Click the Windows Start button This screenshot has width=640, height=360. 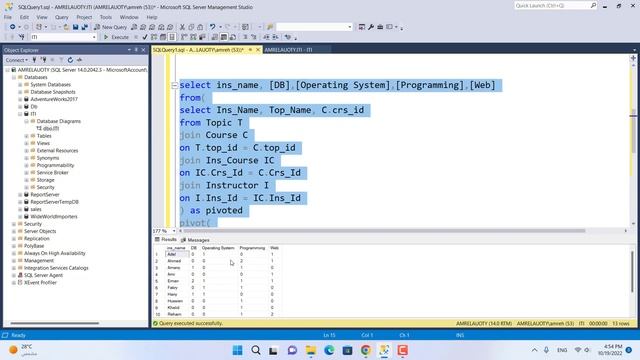coord(237,350)
